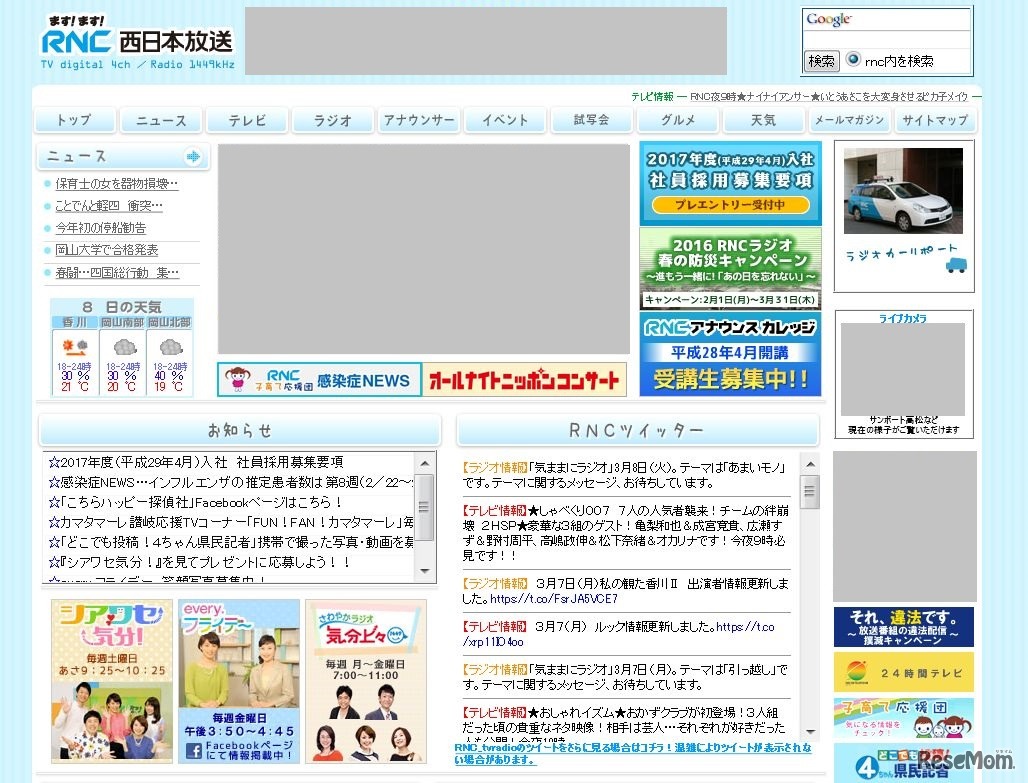This screenshot has width=1028, height=783.
Task: Open the ニュース menu tab
Action: tap(161, 120)
